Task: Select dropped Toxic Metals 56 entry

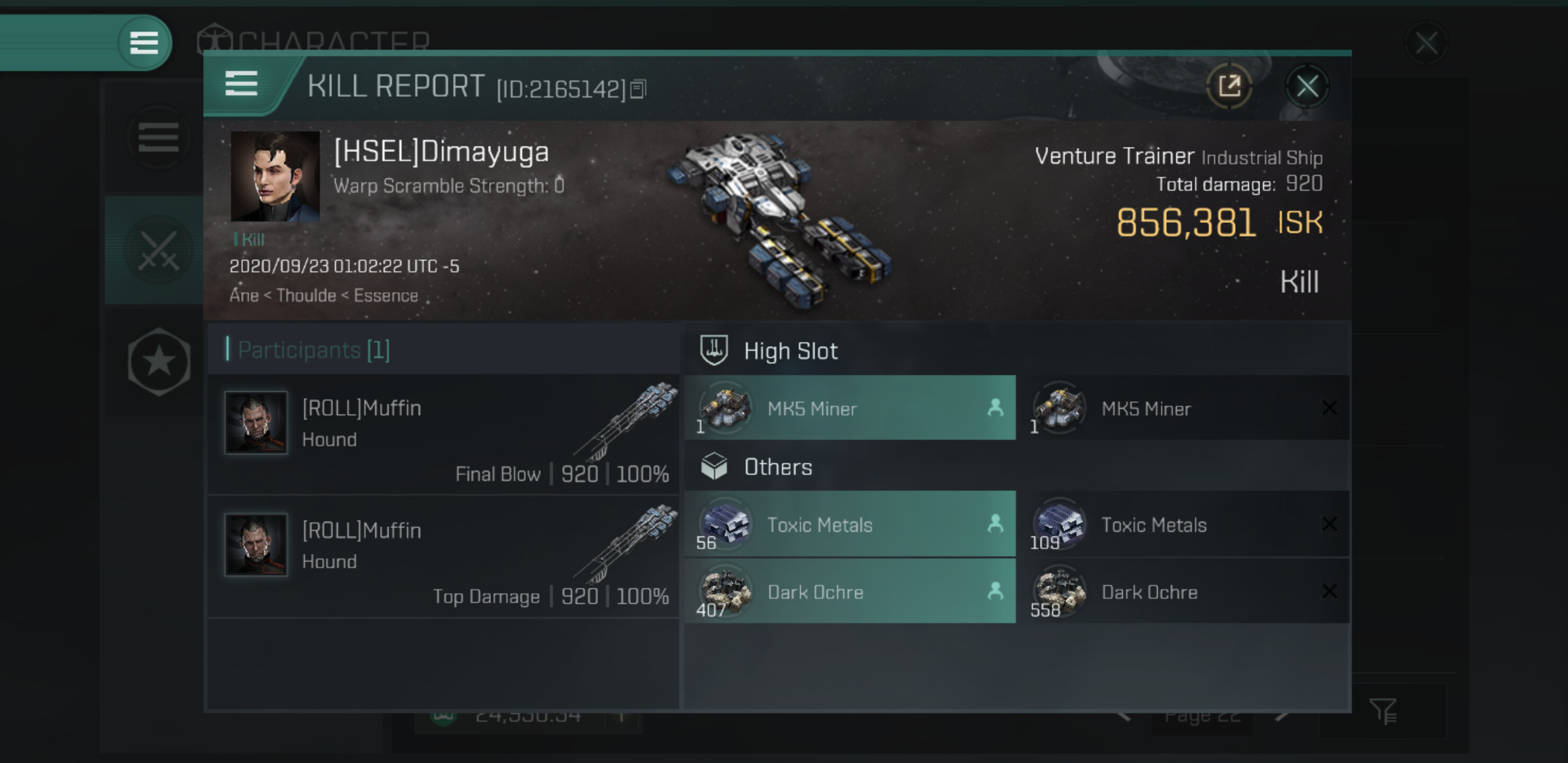Action: point(850,524)
